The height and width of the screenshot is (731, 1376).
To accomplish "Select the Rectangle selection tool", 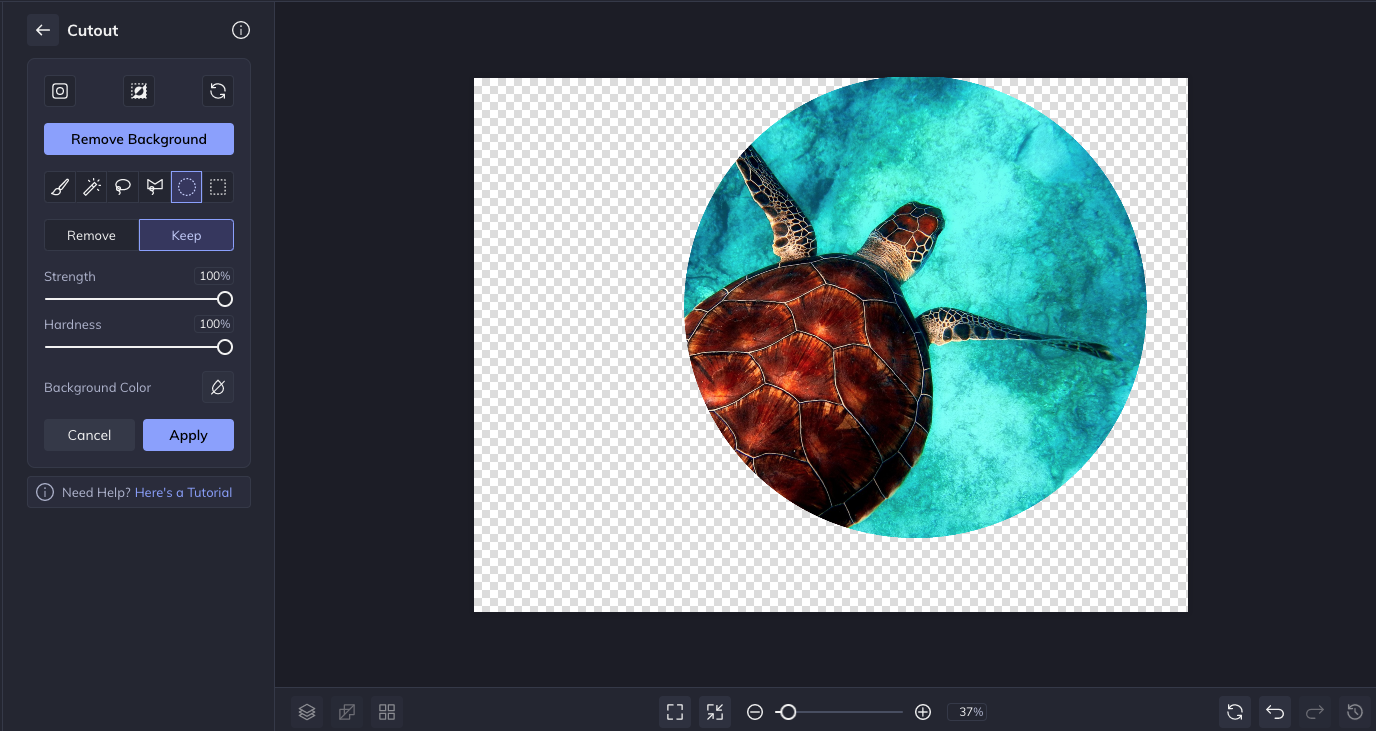I will point(218,187).
